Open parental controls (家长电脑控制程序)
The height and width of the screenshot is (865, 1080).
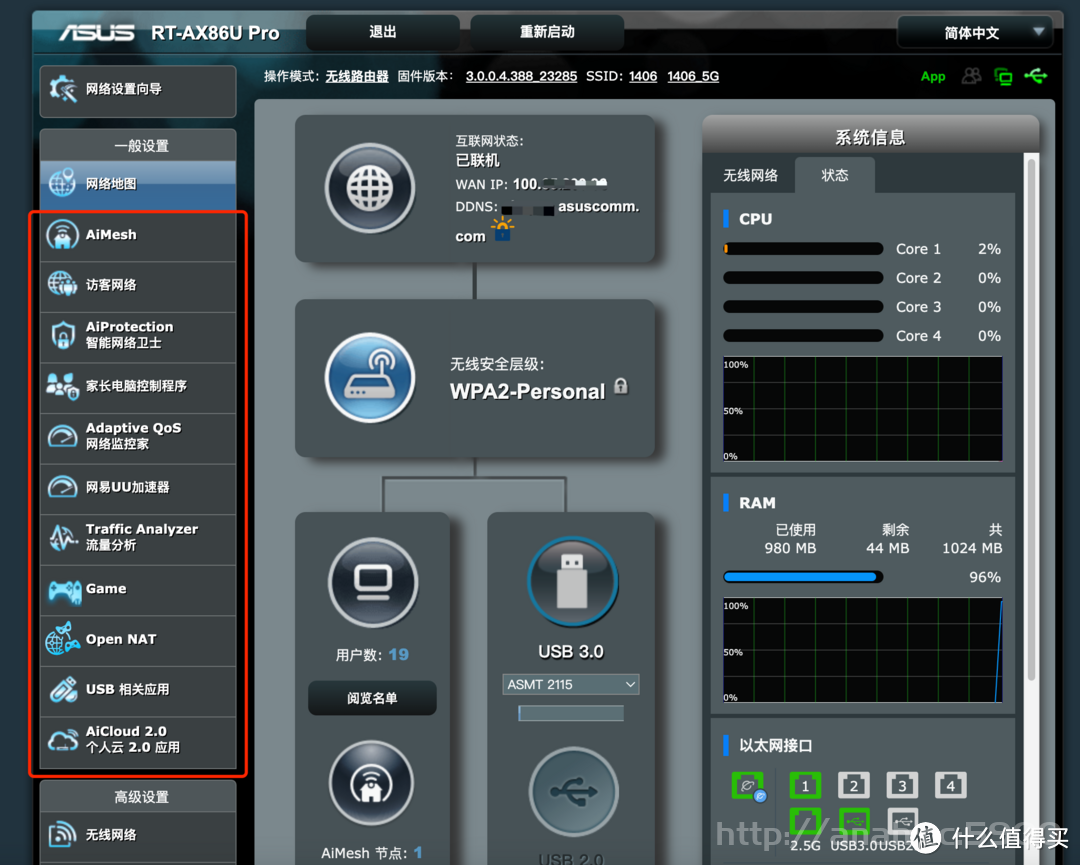138,386
